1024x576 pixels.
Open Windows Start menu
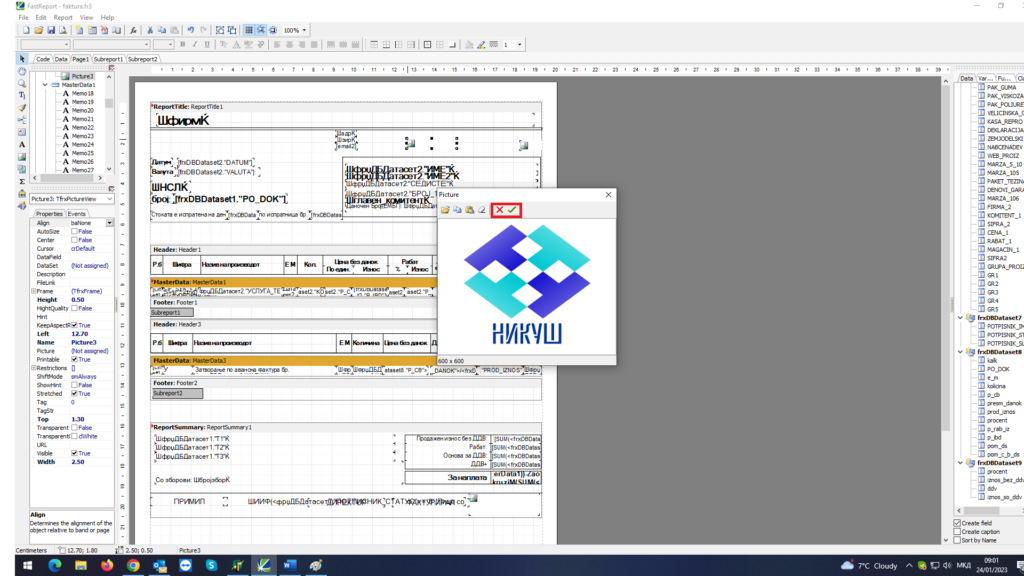coord(28,566)
